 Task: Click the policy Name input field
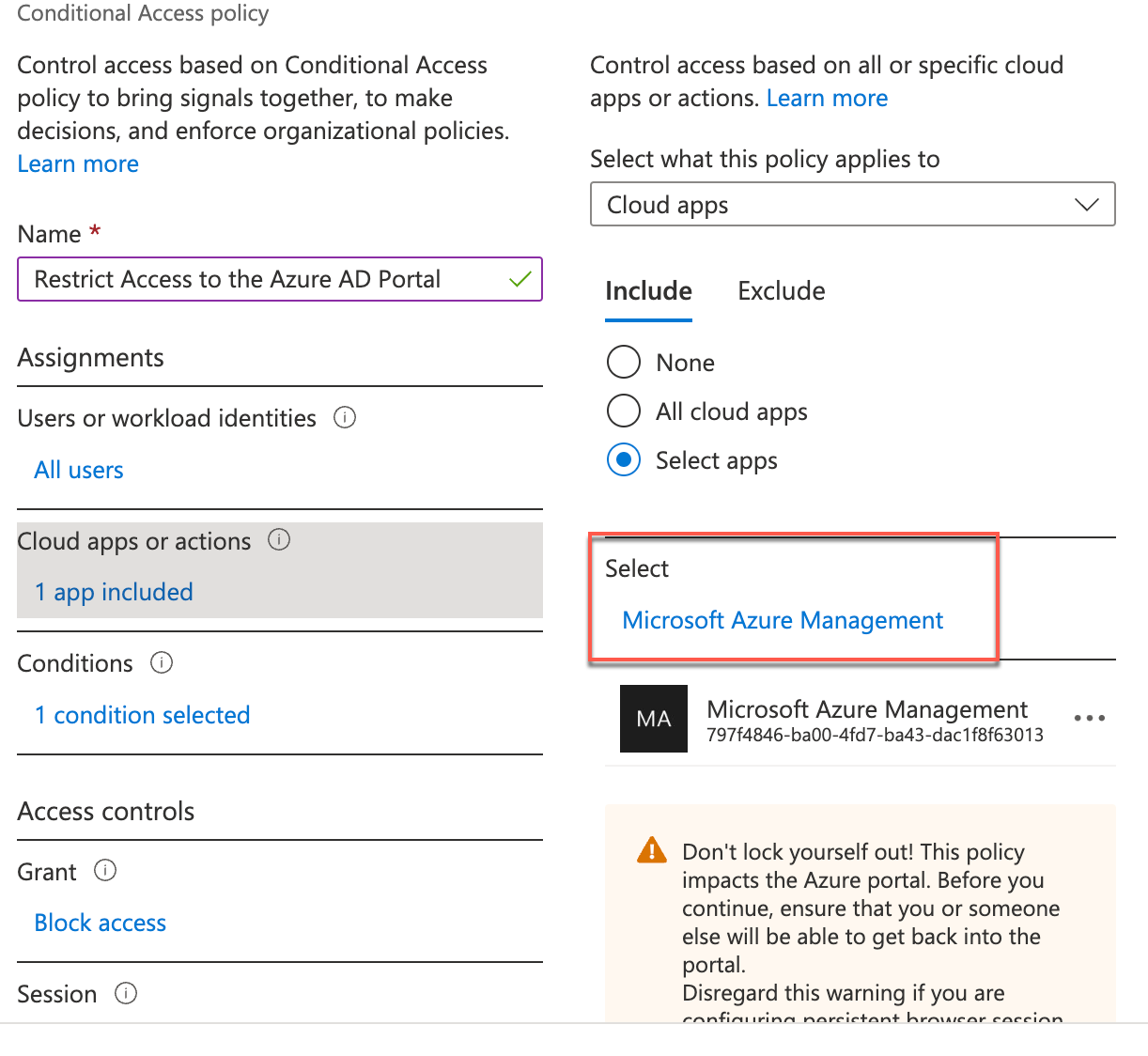click(x=280, y=279)
